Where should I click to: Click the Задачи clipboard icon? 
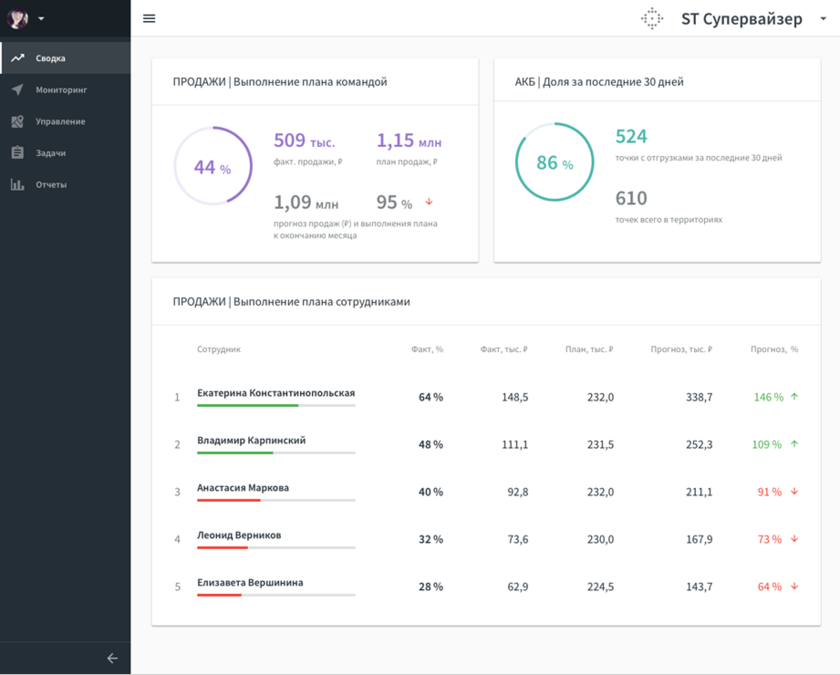pyautogui.click(x=17, y=153)
